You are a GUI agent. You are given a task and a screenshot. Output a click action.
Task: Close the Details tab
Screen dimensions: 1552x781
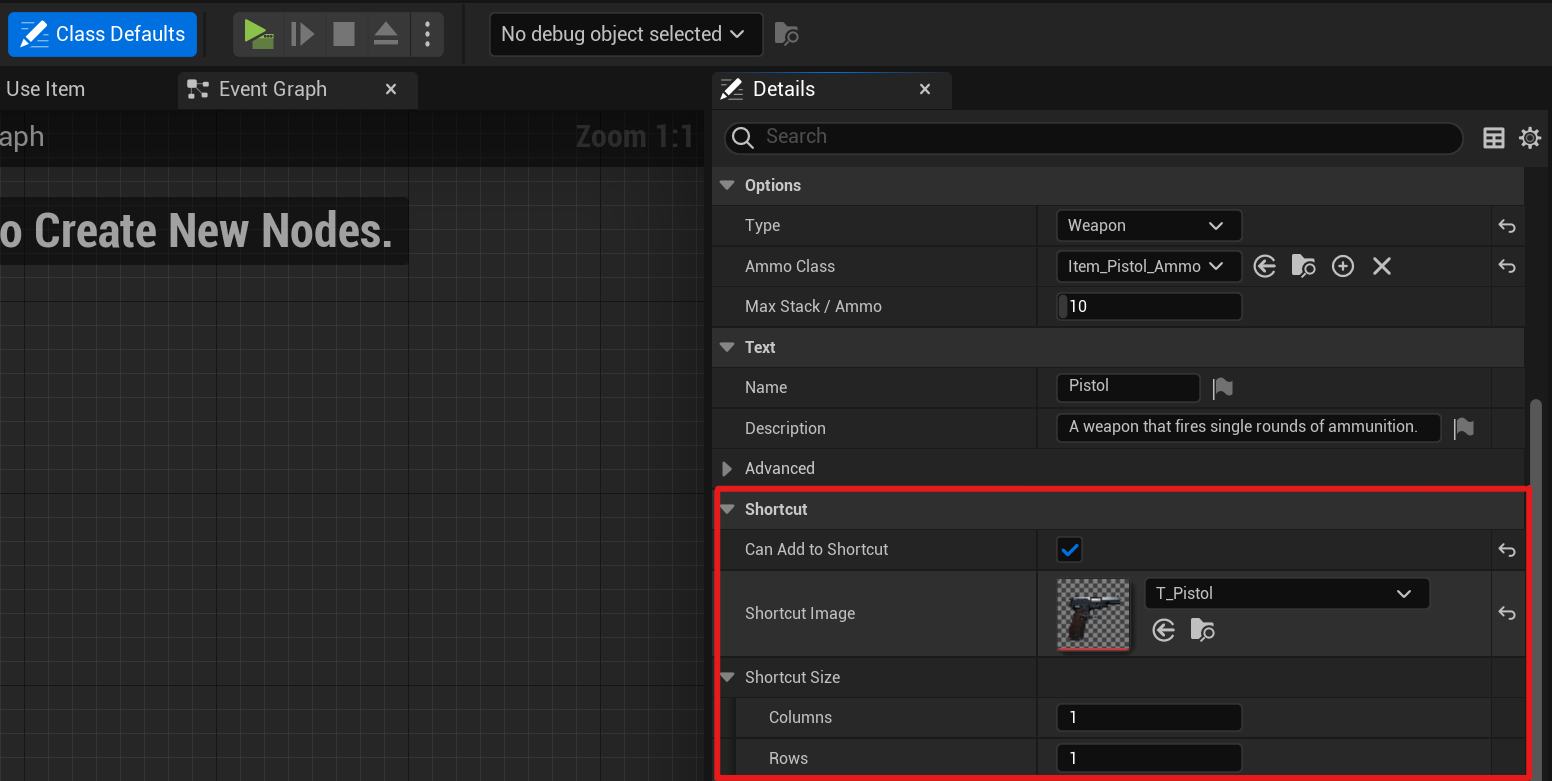coord(925,89)
